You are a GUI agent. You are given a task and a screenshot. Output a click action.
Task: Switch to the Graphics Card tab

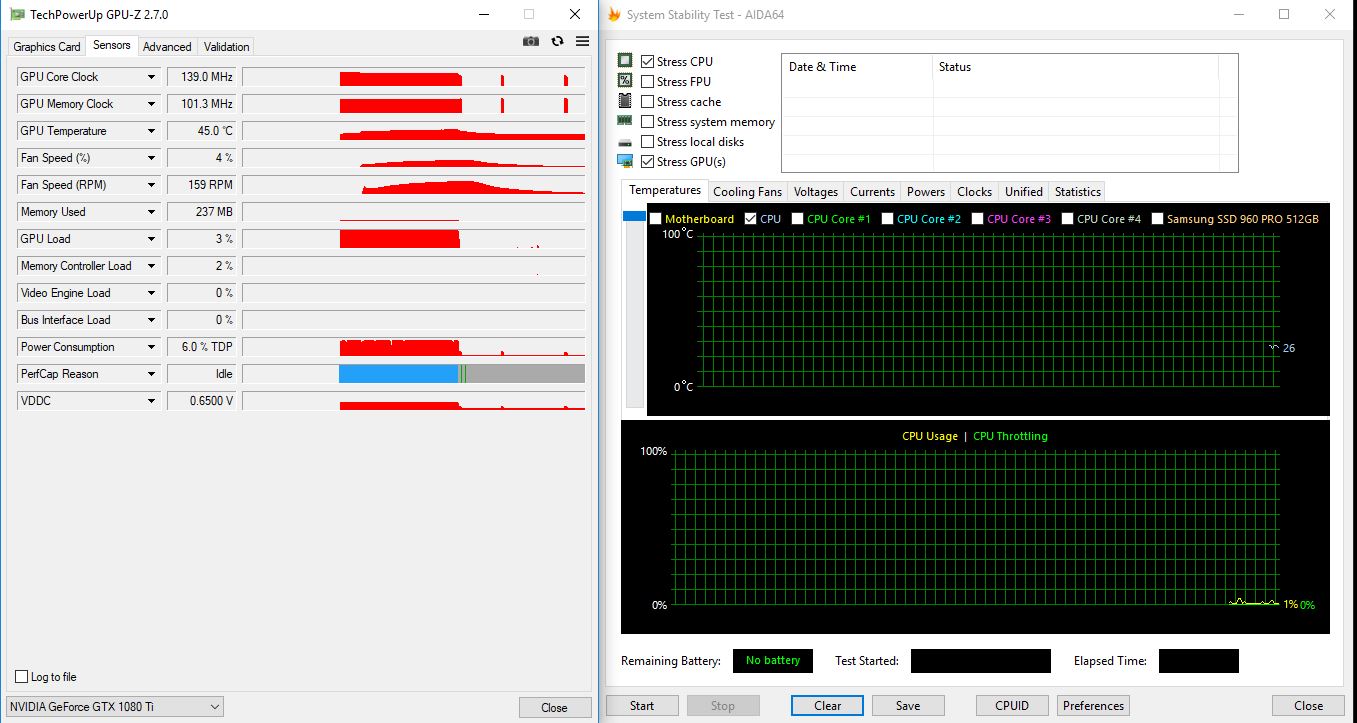tap(47, 47)
